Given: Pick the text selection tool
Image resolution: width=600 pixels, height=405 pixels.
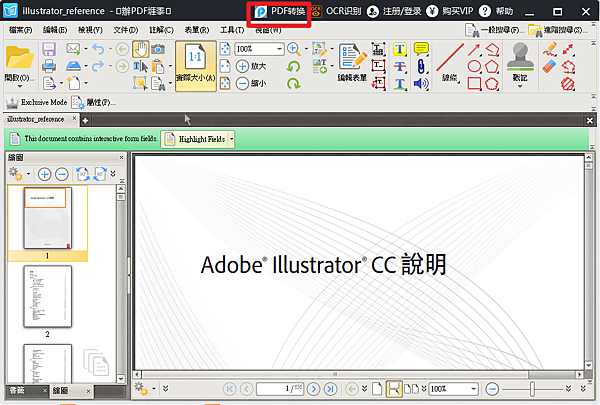Looking at the screenshot, I should point(140,66).
